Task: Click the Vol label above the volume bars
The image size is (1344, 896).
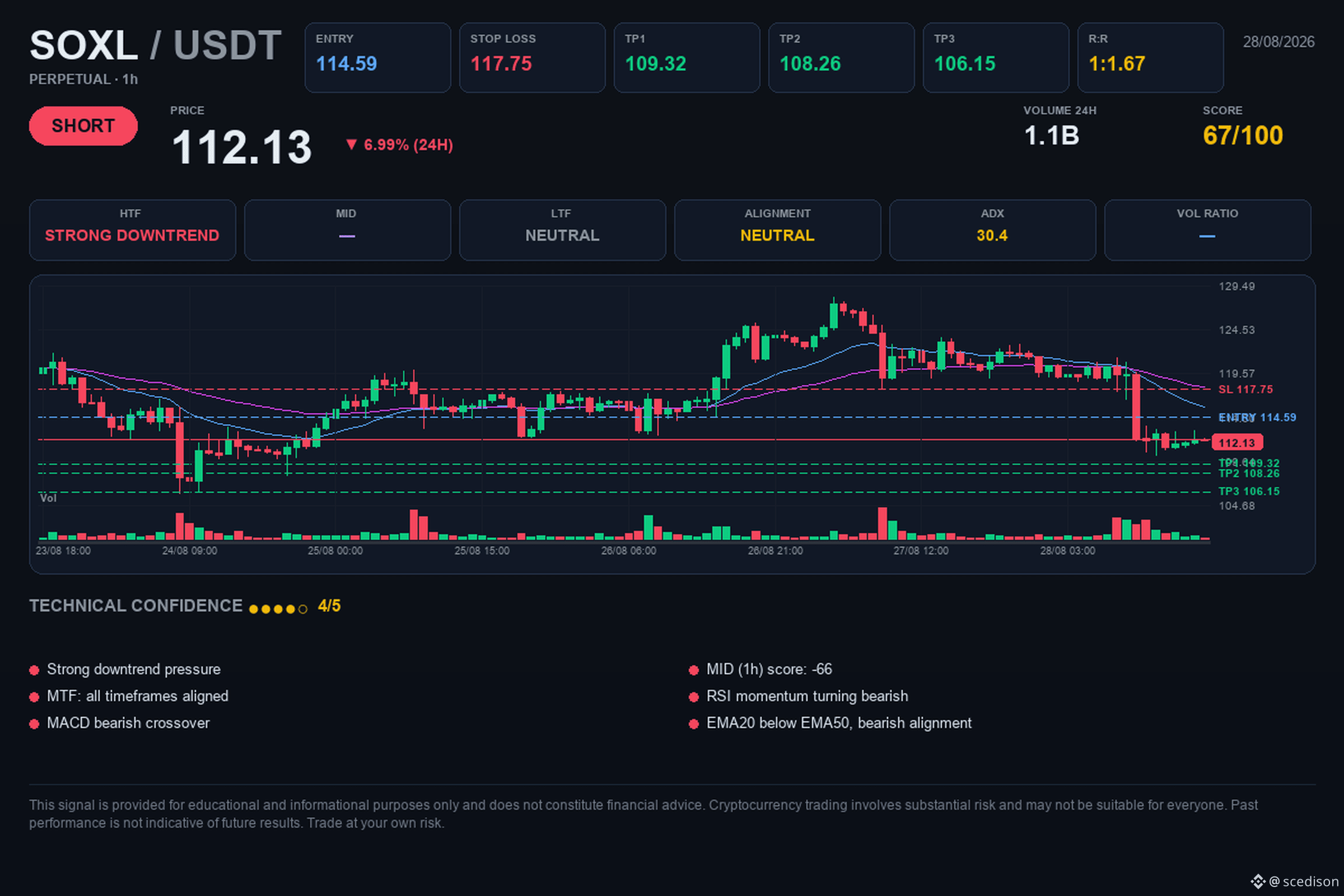Action: tap(48, 498)
